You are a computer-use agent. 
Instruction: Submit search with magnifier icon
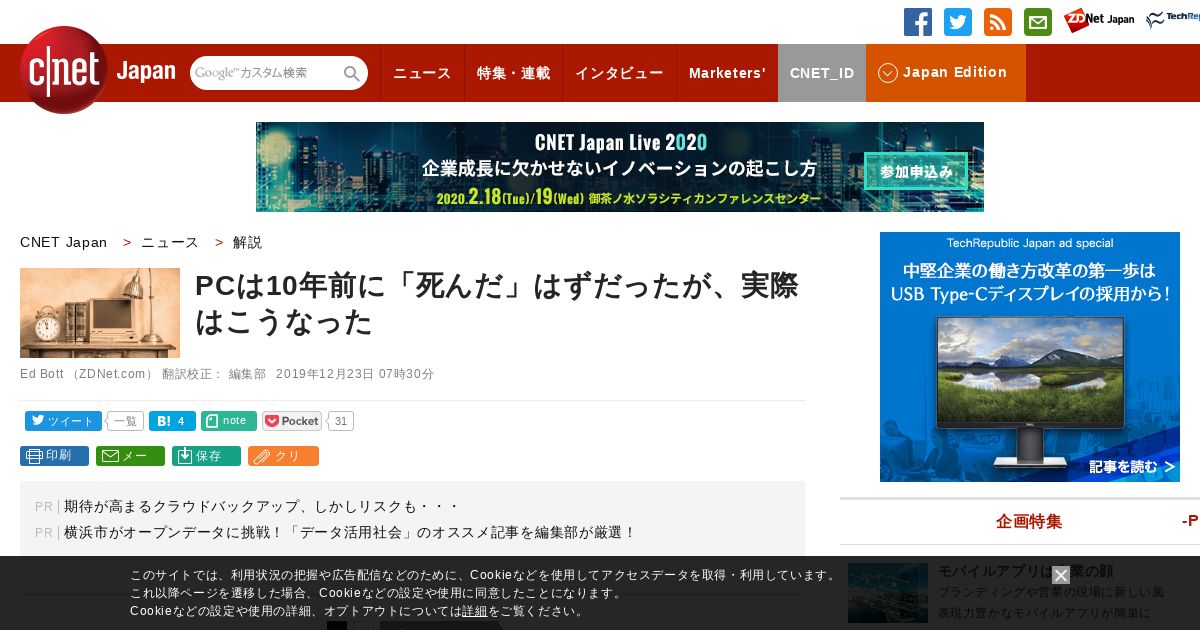352,73
